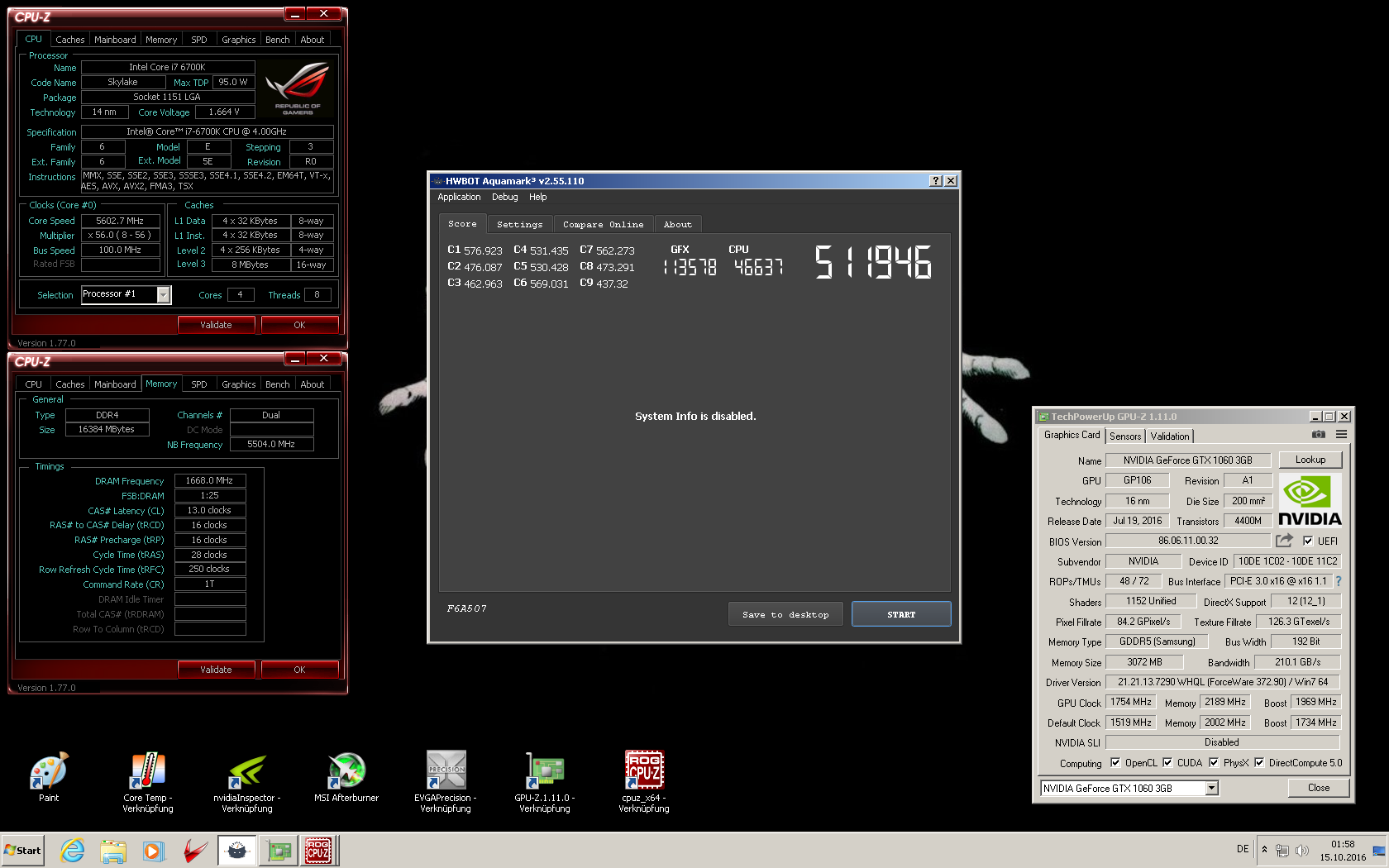The image size is (1389, 868).
Task: Open Mainboard tab in top CPU-Z window
Action: point(115,40)
